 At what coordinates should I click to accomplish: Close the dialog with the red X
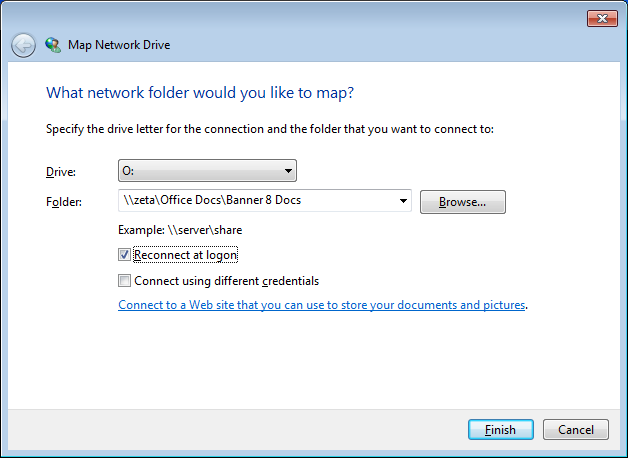click(602, 18)
